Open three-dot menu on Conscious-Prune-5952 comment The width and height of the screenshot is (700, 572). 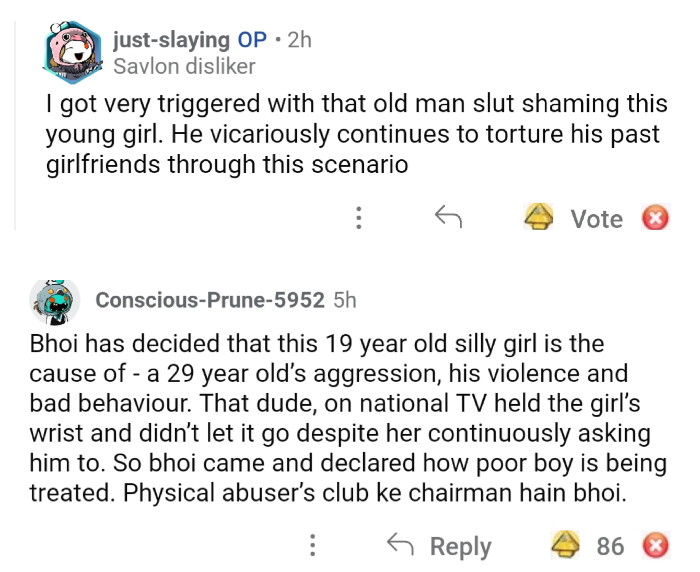point(313,545)
